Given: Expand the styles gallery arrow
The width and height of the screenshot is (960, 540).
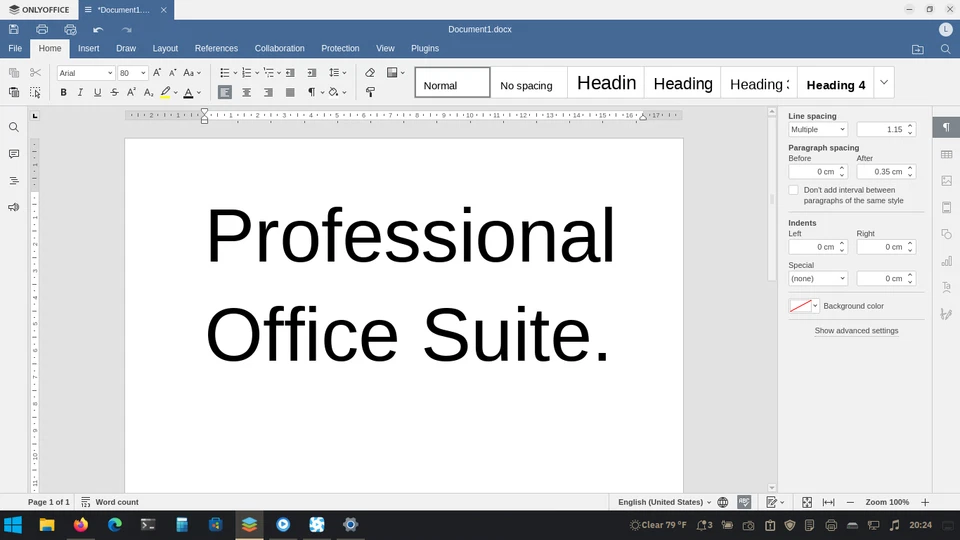Looking at the screenshot, I should pyautogui.click(x=884, y=83).
